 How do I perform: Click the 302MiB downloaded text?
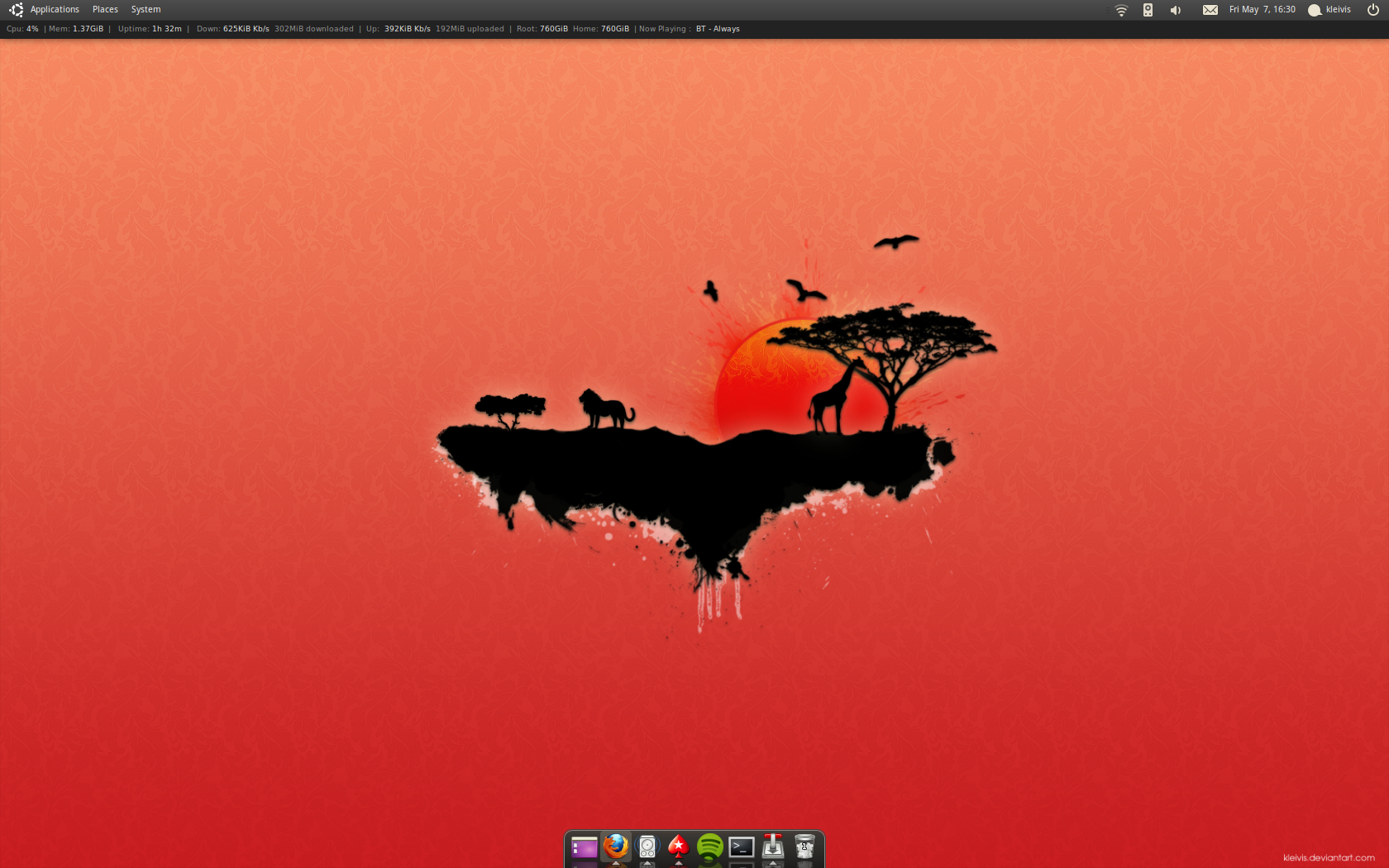tap(313, 29)
